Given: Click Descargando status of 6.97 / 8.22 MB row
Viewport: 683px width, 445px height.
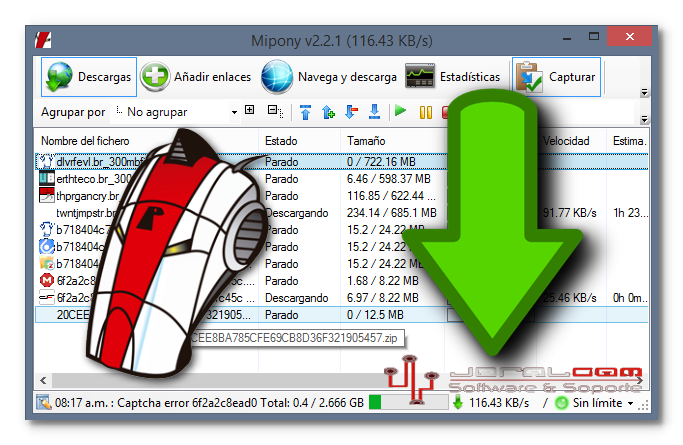Looking at the screenshot, I should (x=297, y=298).
